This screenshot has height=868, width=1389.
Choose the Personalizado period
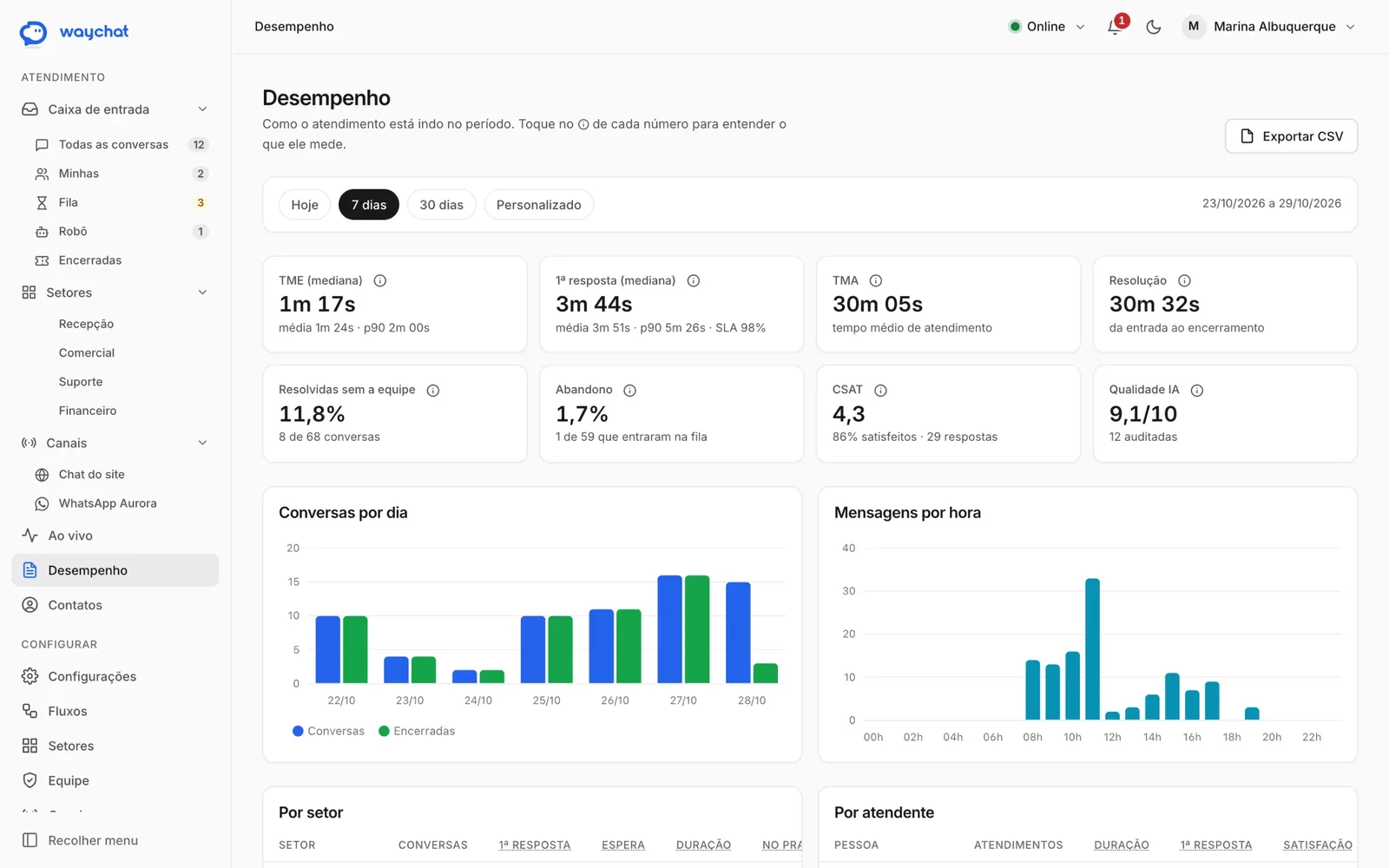539,205
